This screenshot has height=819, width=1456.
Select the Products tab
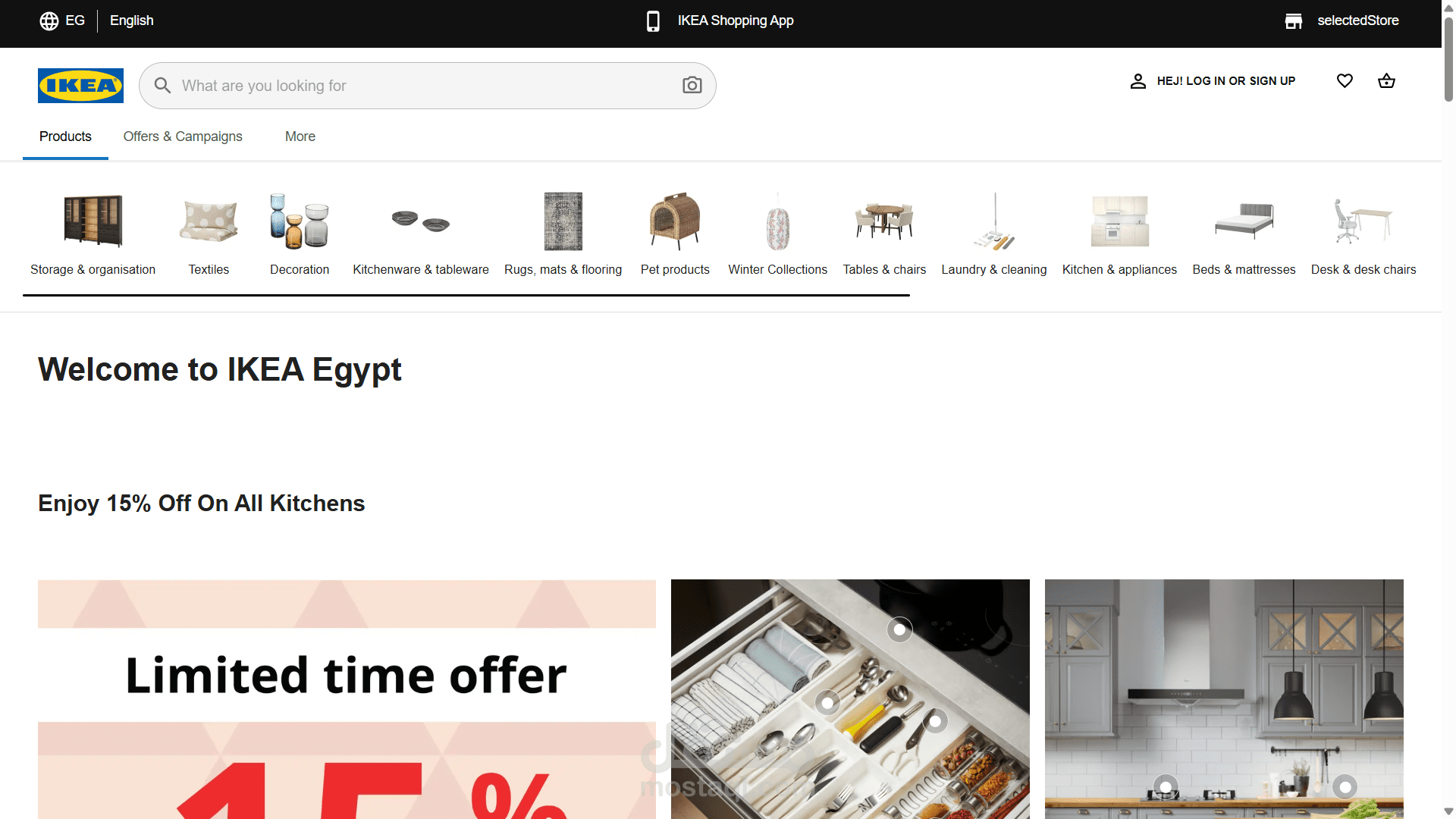point(65,136)
